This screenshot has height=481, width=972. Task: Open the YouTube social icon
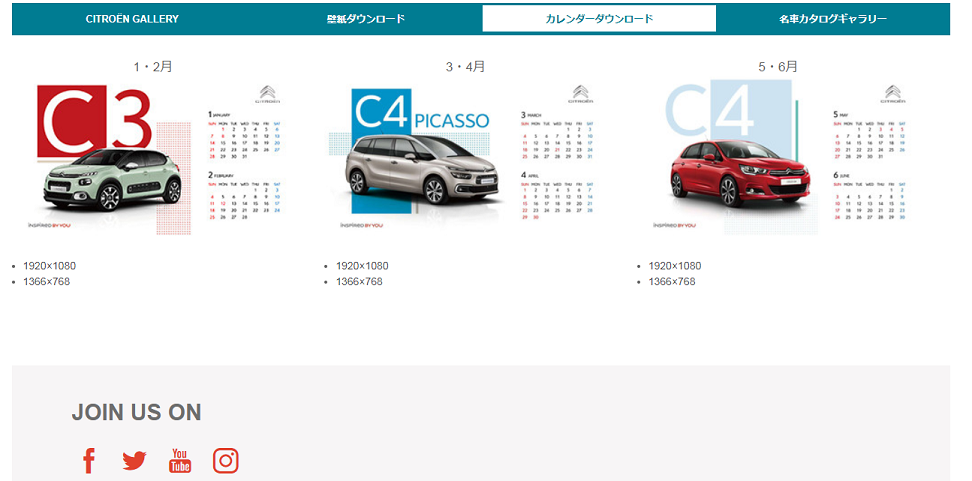click(x=180, y=460)
